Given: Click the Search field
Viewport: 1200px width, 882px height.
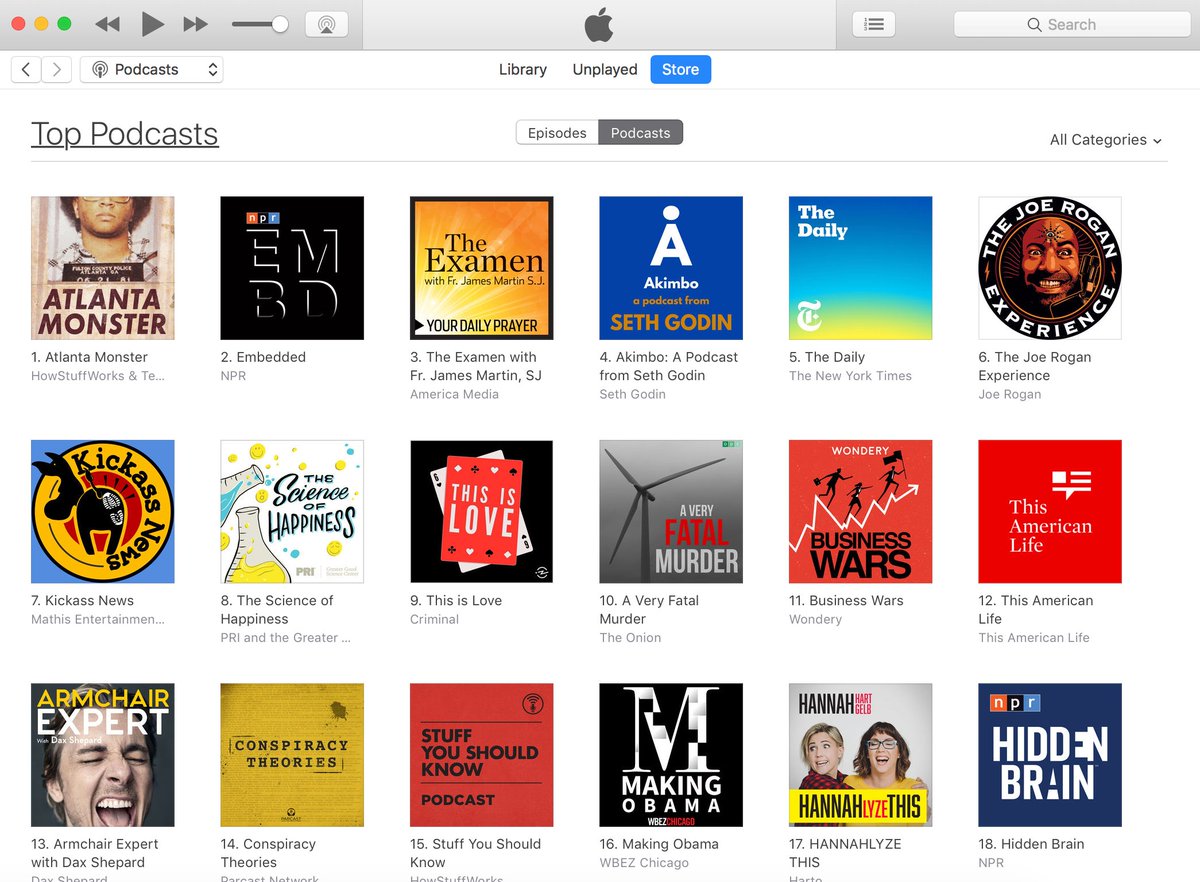Looking at the screenshot, I should (x=1072, y=24).
